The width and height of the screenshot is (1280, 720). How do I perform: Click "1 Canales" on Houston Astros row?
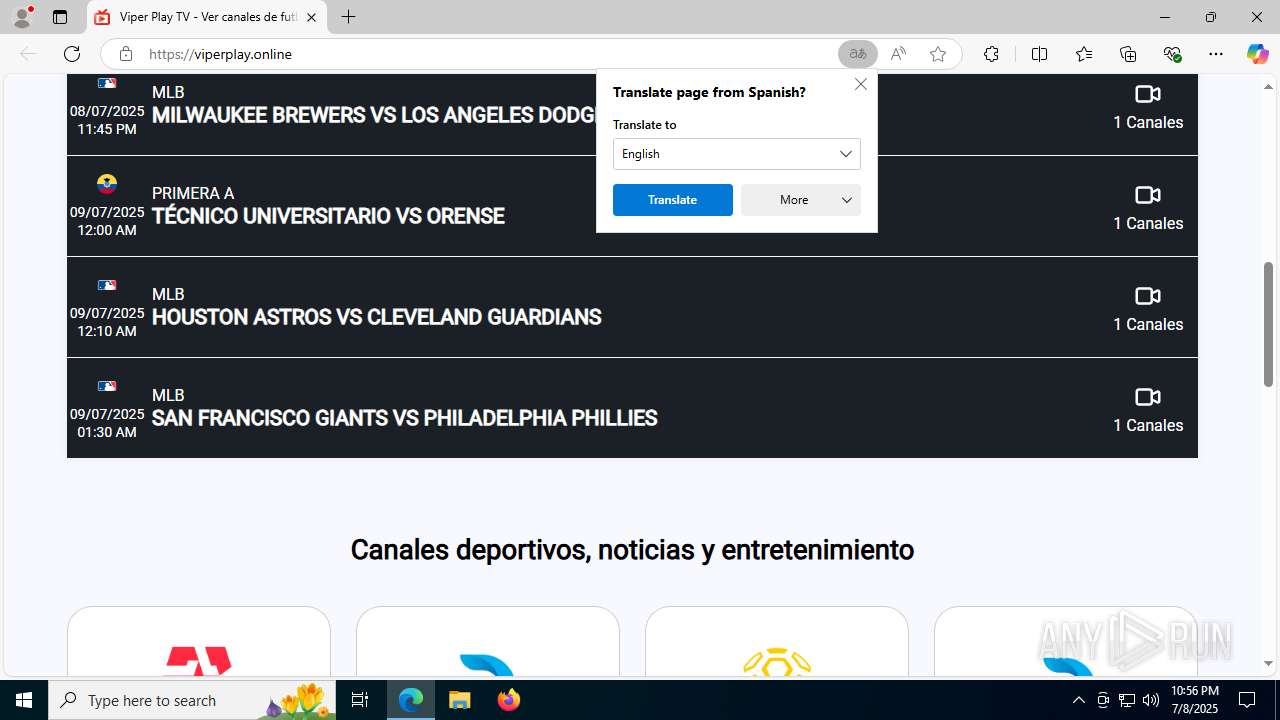tap(1148, 324)
